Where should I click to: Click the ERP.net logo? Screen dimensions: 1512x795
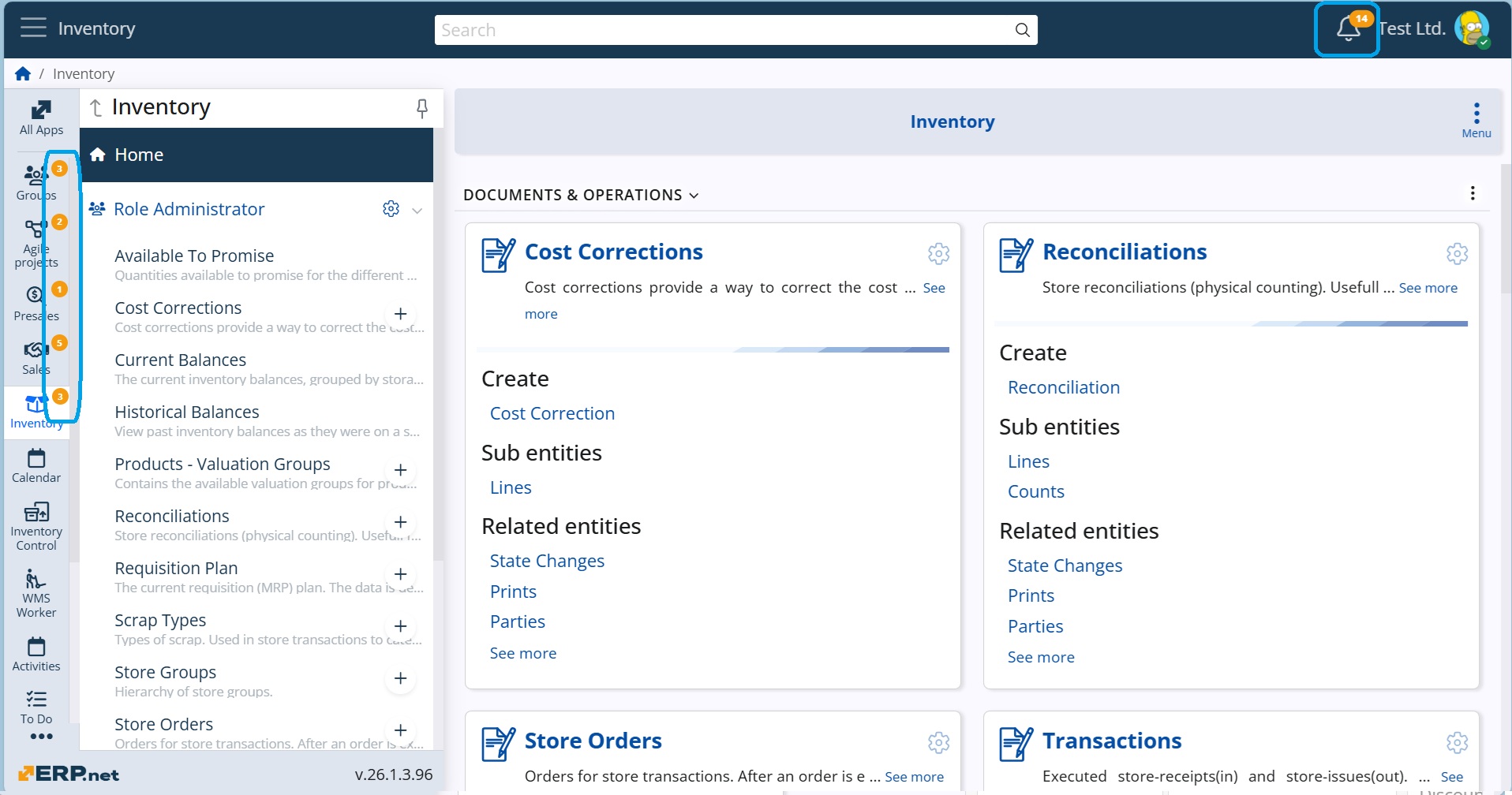coord(69,774)
